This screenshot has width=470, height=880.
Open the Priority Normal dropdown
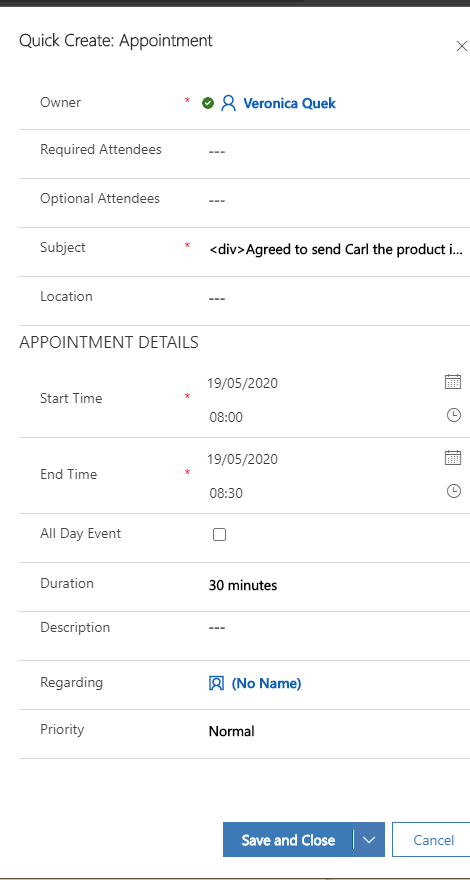click(336, 731)
